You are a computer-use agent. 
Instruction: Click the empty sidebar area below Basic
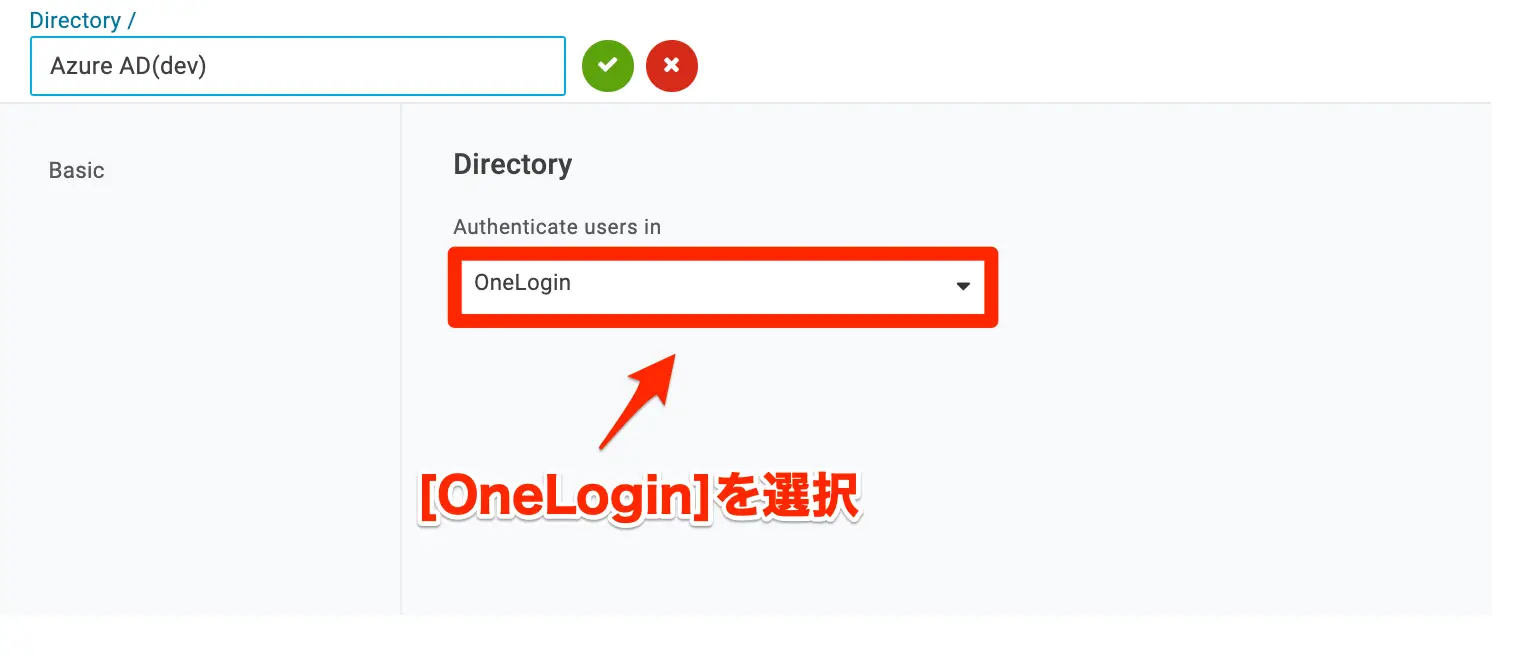click(200, 400)
